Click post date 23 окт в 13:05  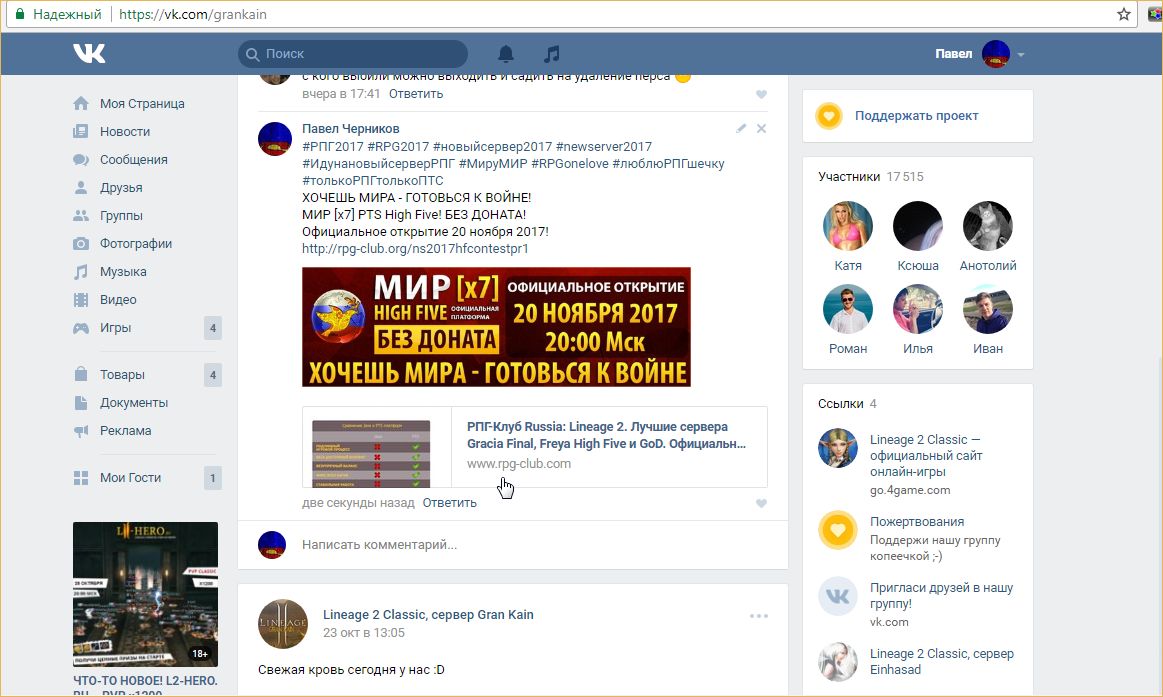(x=363, y=632)
